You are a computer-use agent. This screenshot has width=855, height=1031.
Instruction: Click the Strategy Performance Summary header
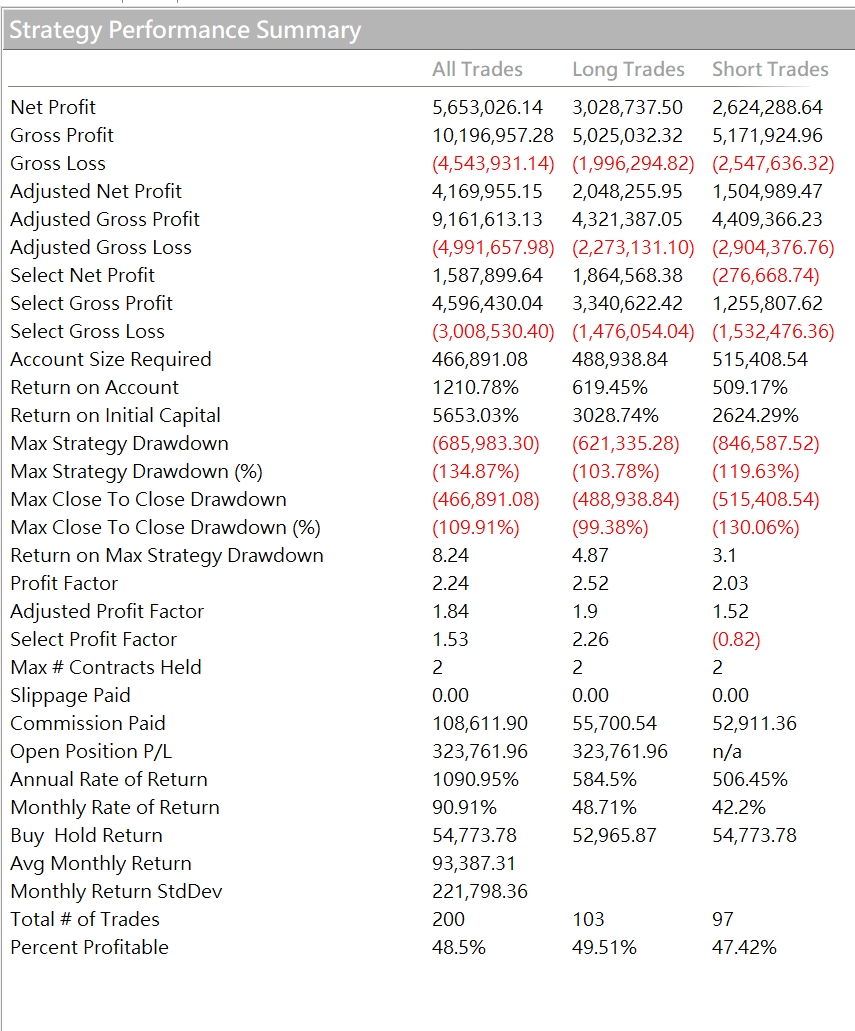pos(185,30)
